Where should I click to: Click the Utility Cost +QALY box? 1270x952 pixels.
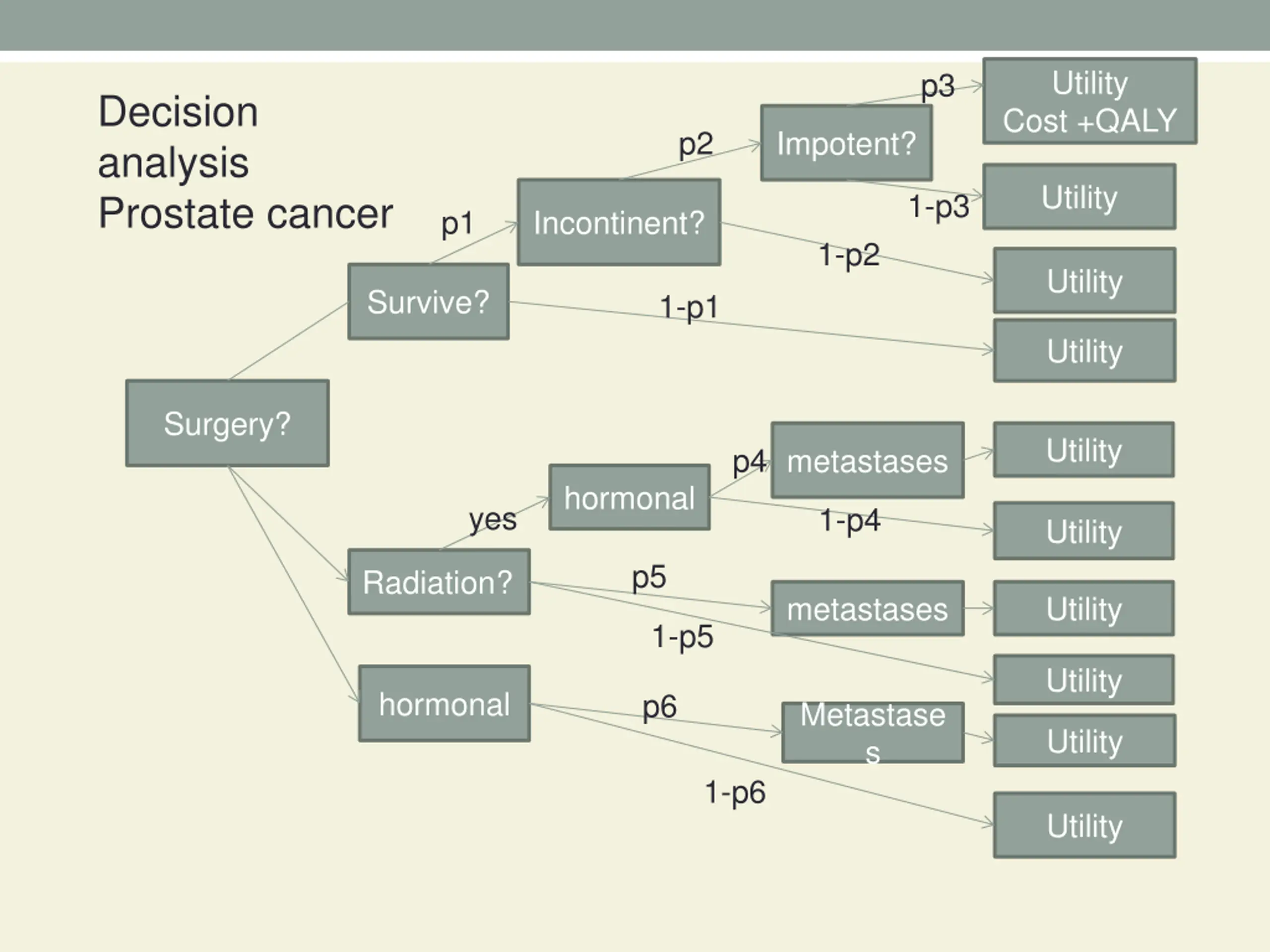tap(1090, 101)
